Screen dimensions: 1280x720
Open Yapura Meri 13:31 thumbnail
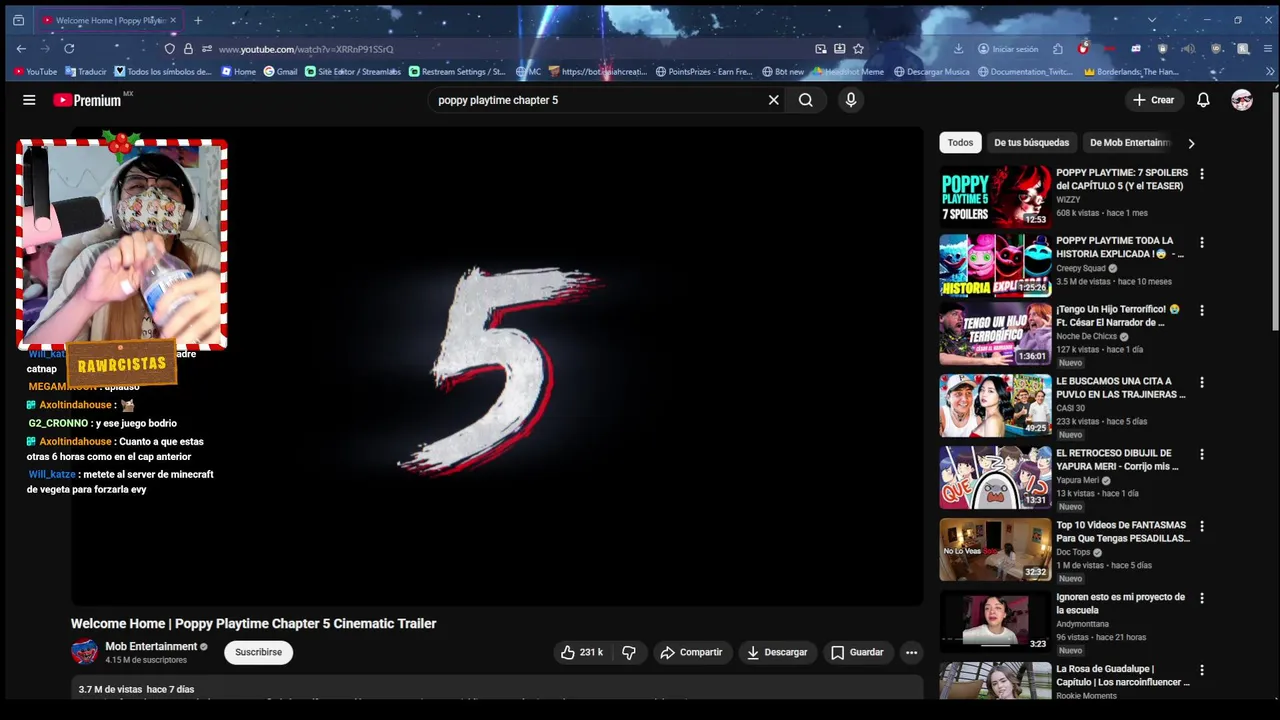tap(995, 477)
